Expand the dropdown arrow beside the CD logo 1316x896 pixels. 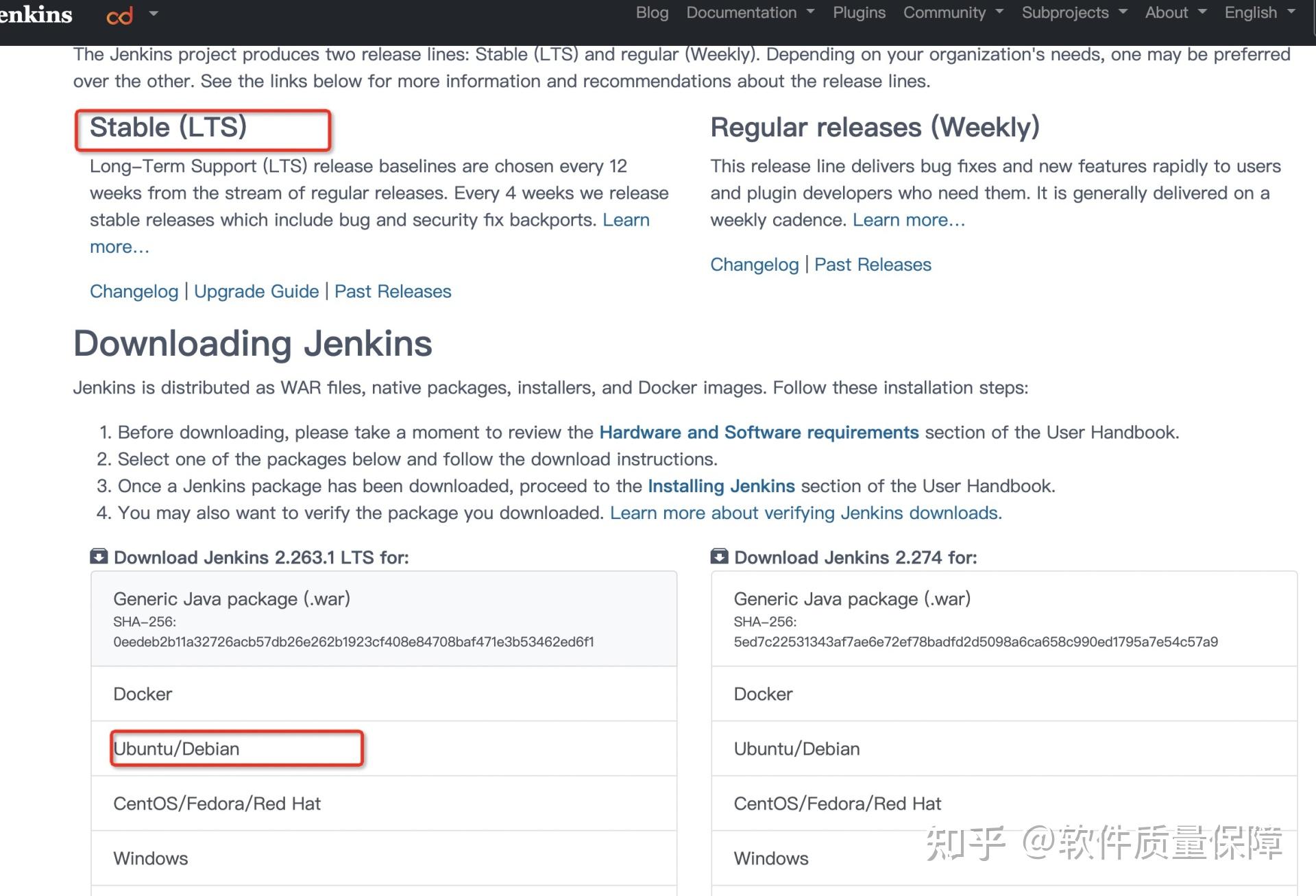[154, 13]
